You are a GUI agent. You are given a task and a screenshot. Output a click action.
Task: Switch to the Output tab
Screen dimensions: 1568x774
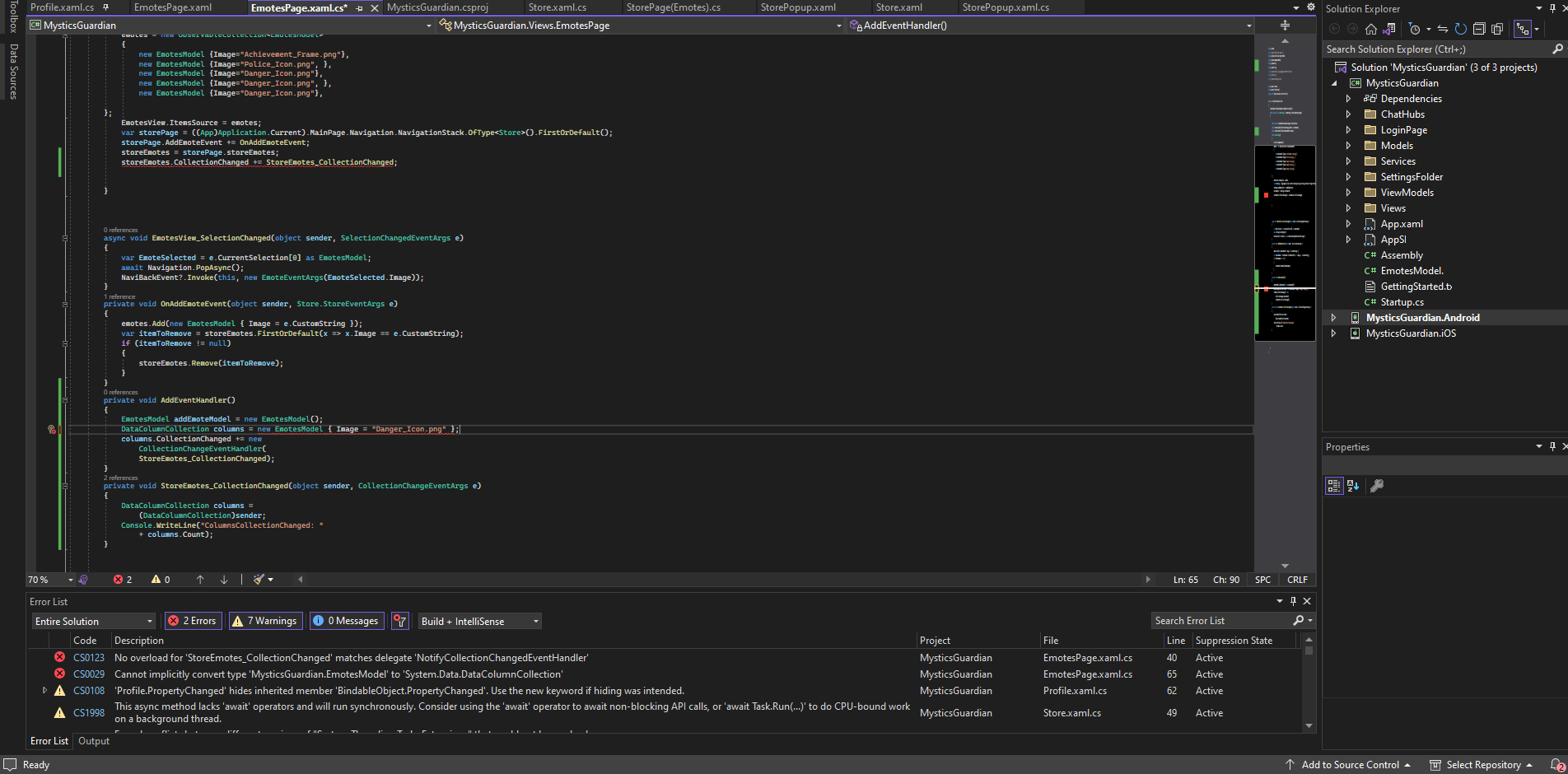click(94, 741)
